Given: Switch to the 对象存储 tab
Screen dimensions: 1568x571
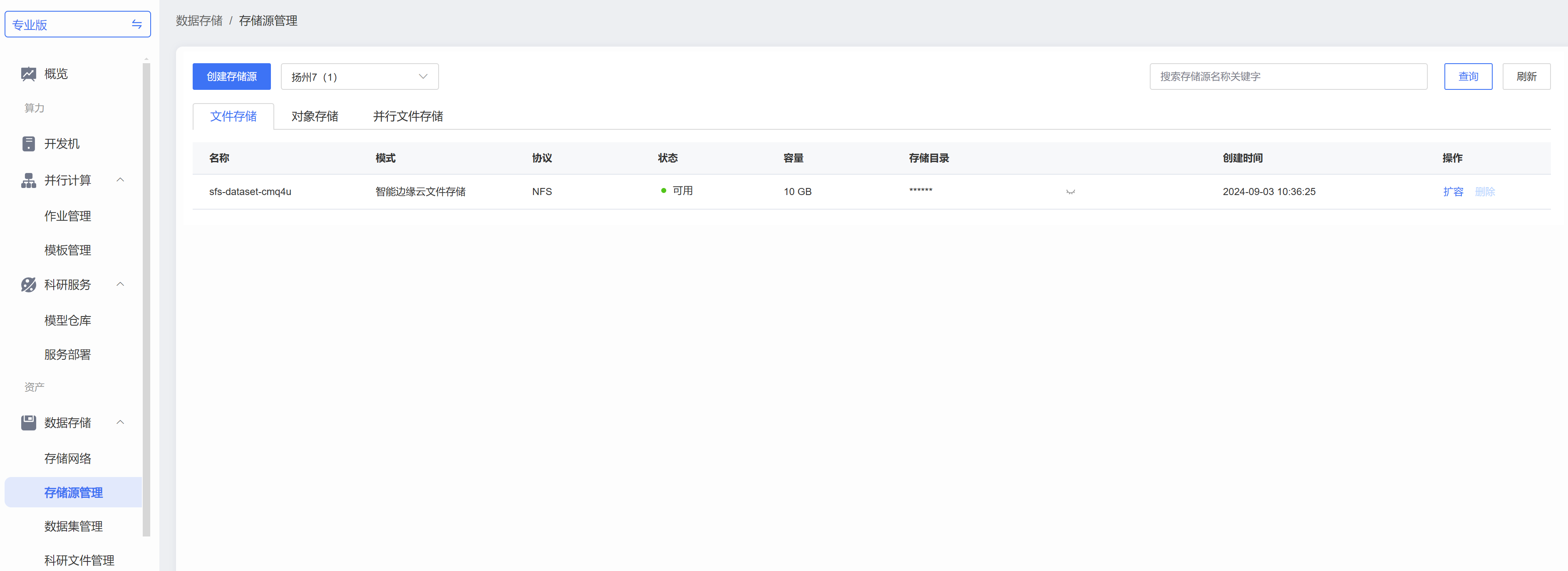Looking at the screenshot, I should tap(315, 116).
